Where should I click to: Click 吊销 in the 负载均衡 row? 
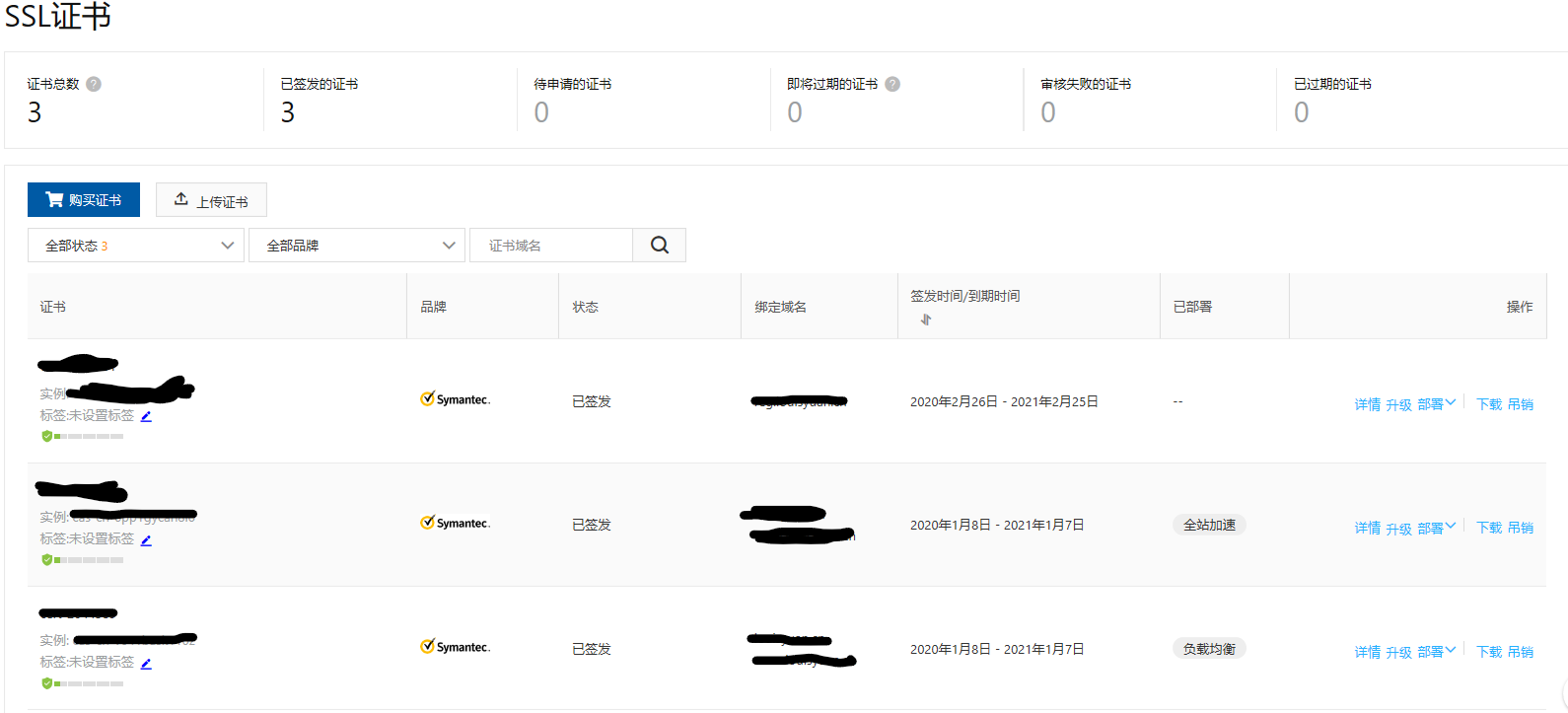click(1521, 652)
